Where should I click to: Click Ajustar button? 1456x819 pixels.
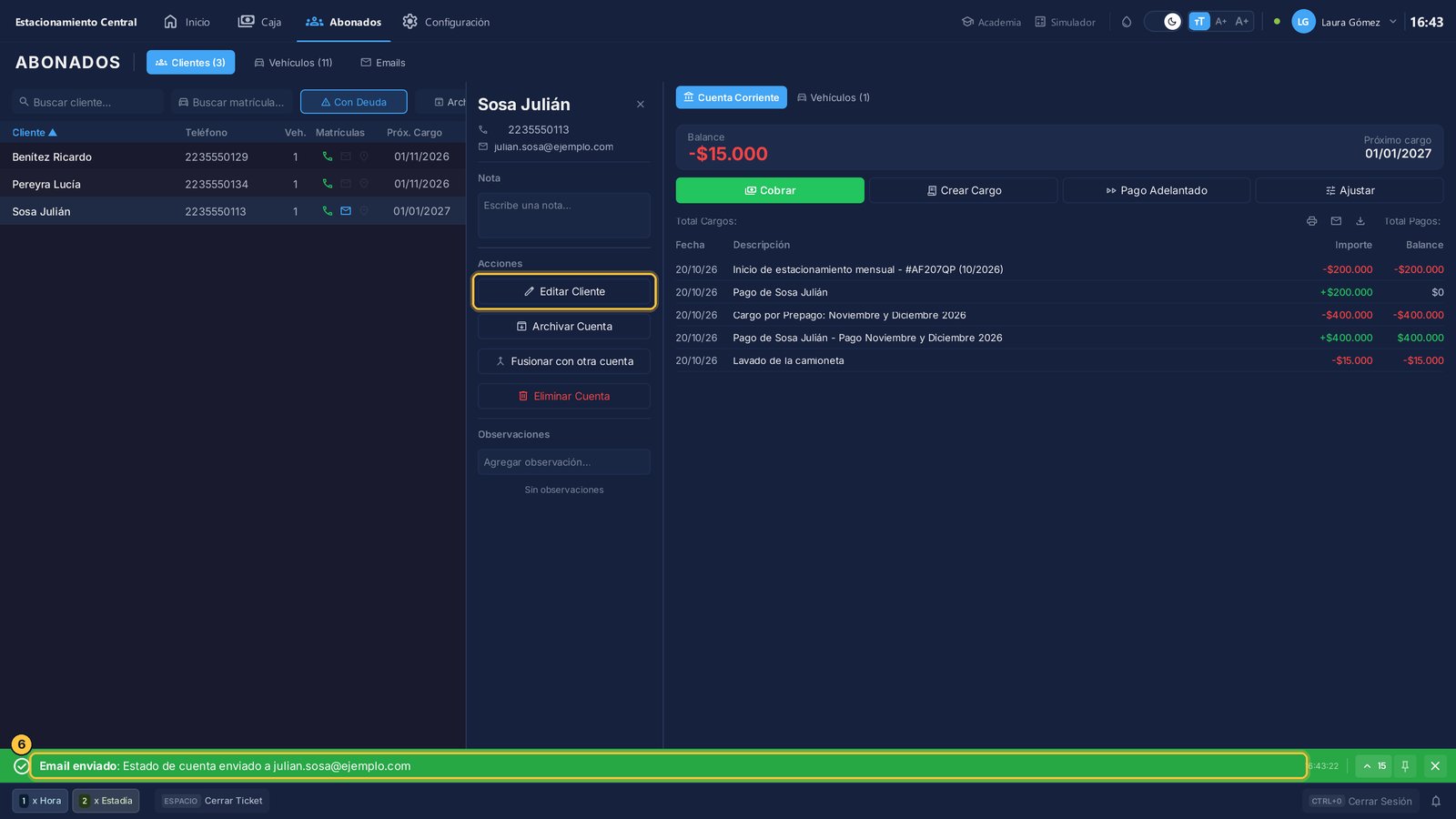click(x=1350, y=190)
